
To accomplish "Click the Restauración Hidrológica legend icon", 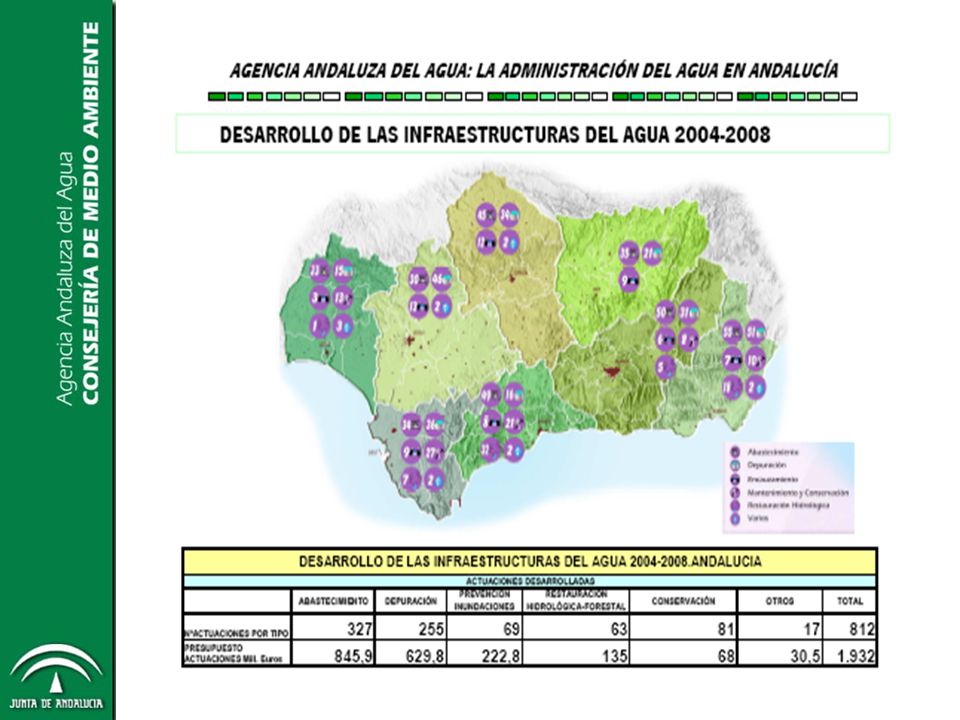I will pyautogui.click(x=735, y=506).
